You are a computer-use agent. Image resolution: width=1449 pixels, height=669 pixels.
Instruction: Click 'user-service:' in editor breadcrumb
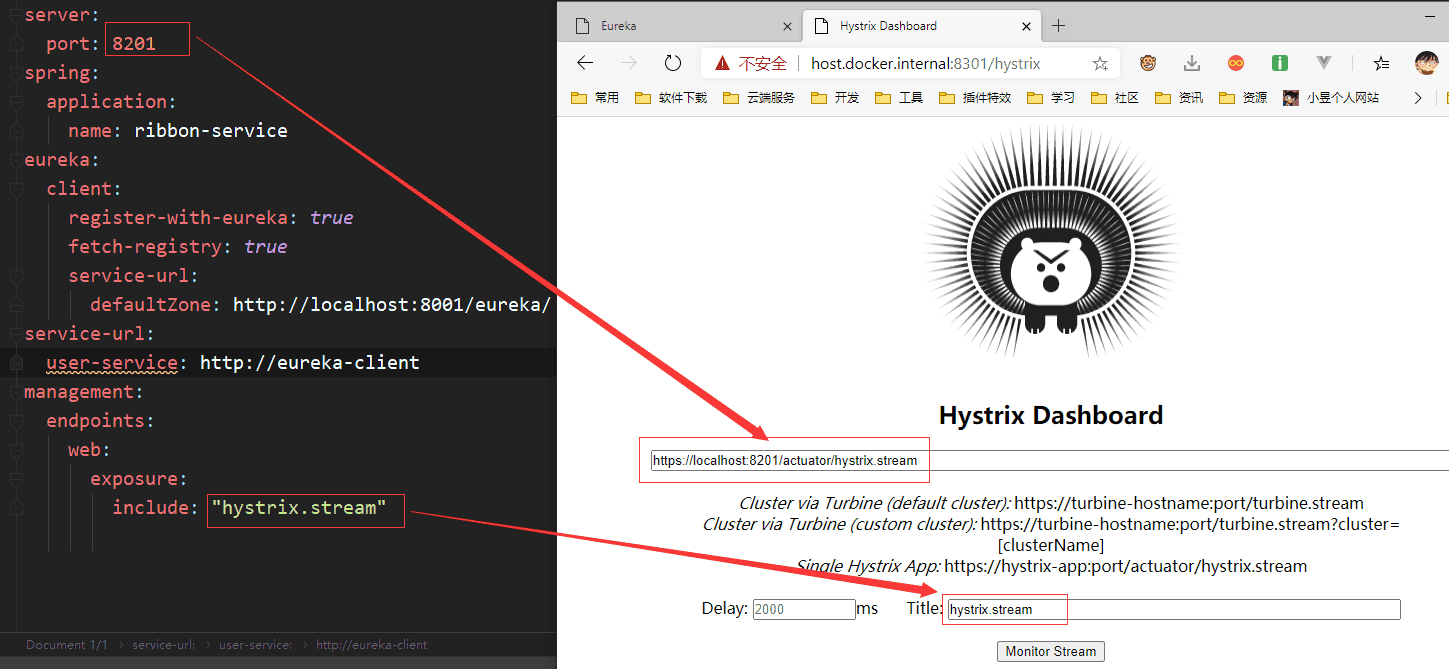tap(255, 645)
